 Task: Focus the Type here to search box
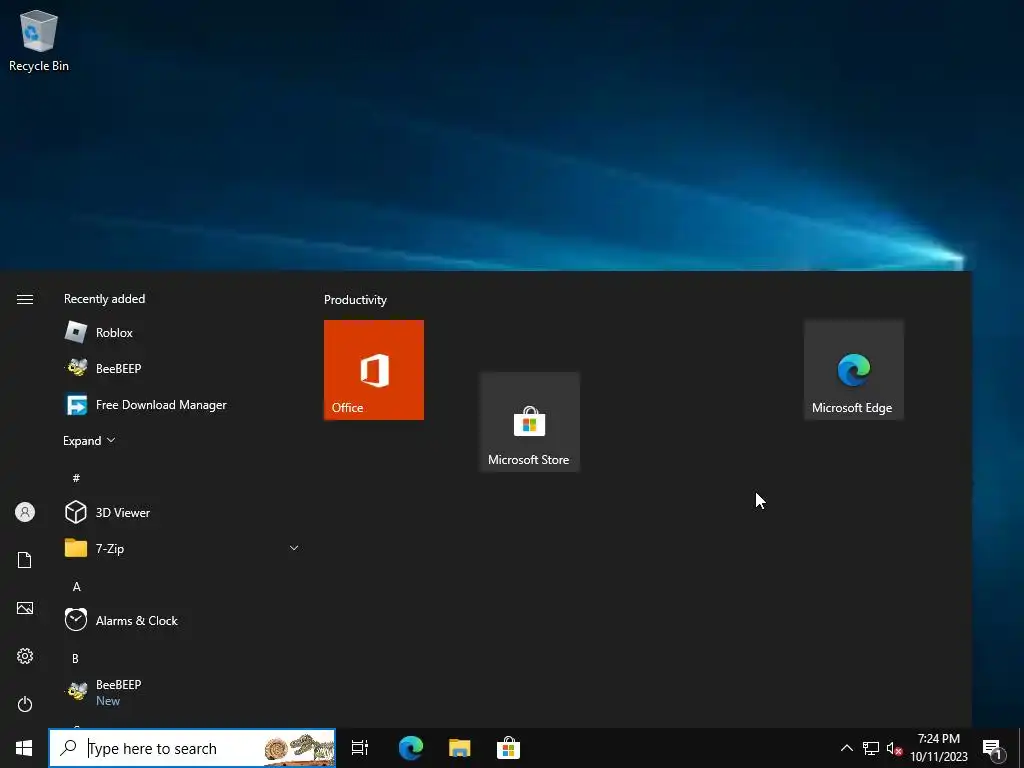click(x=192, y=748)
